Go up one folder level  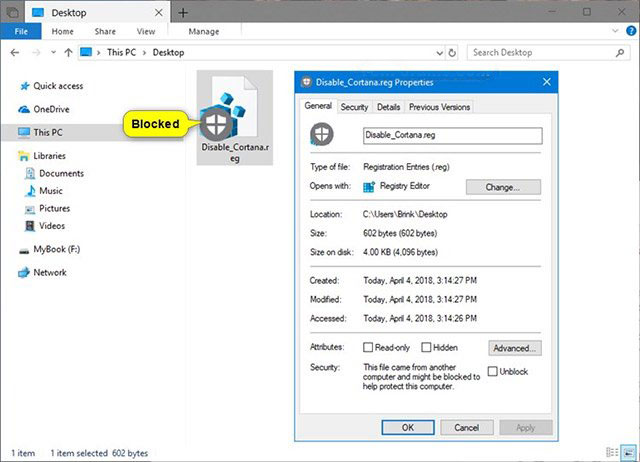68,52
